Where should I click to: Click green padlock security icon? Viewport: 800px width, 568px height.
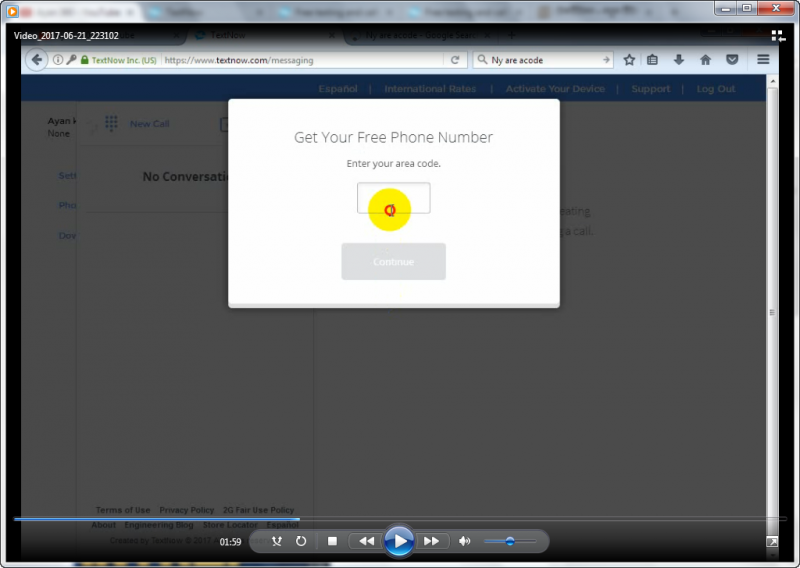click(x=85, y=60)
